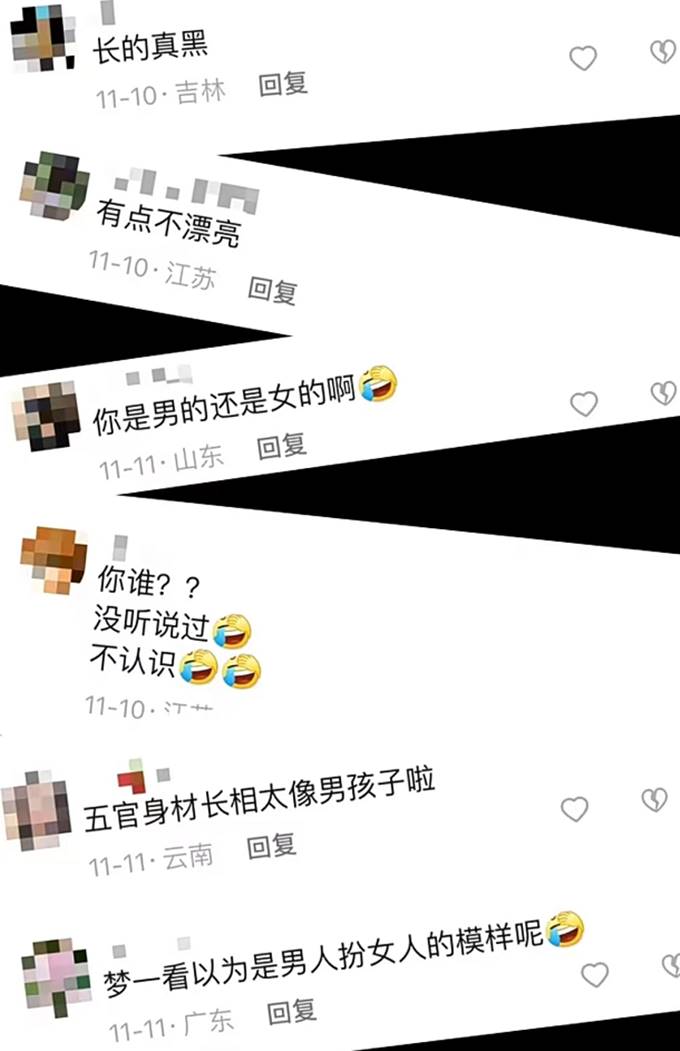Like the comment "长的真黑"
This screenshot has height=1051, width=680.
pos(583,58)
